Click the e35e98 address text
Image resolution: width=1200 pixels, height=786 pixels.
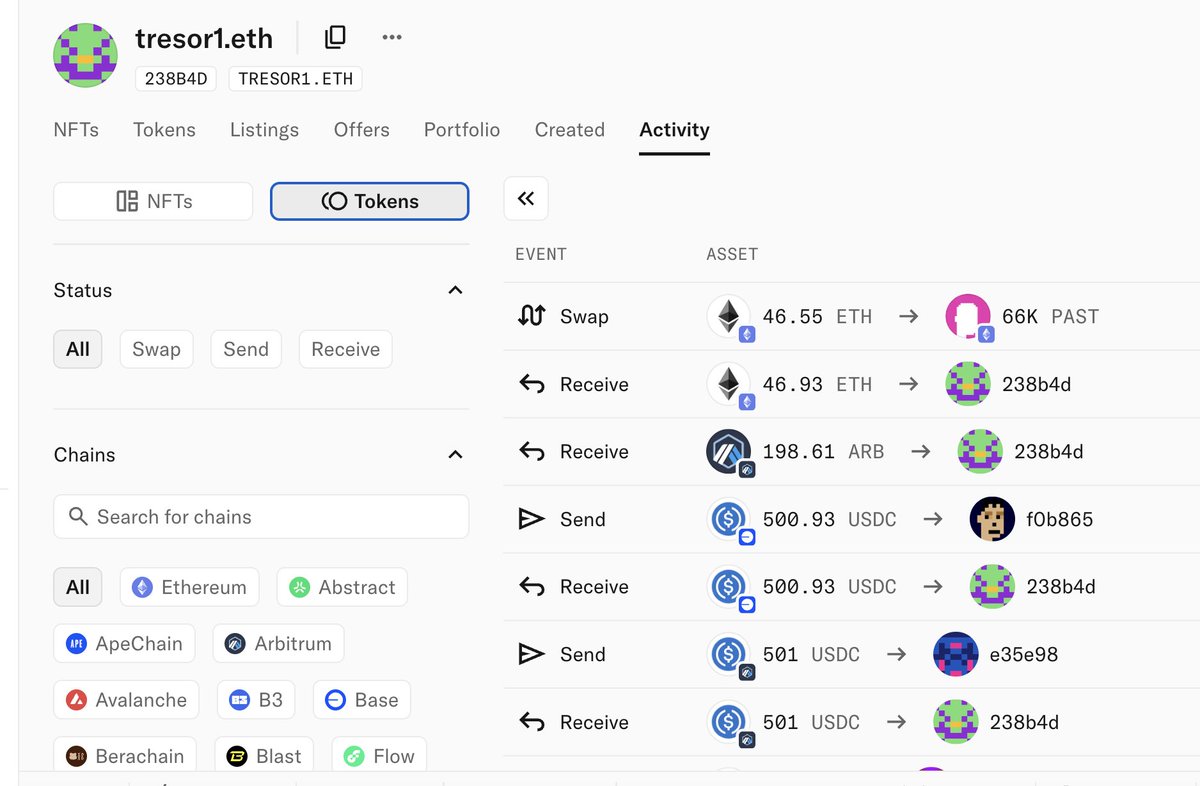tap(1023, 654)
